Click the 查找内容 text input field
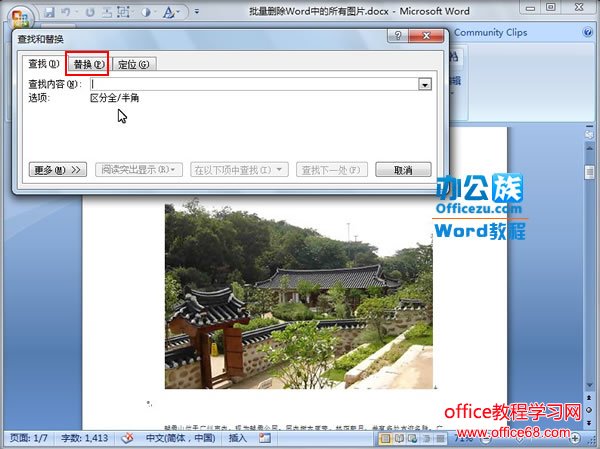The height and width of the screenshot is (449, 600). coord(254,84)
